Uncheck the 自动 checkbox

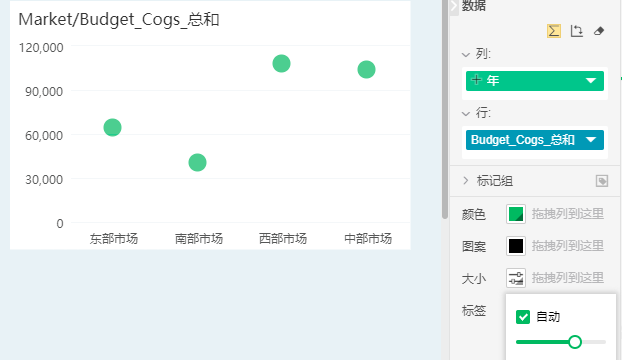point(523,317)
